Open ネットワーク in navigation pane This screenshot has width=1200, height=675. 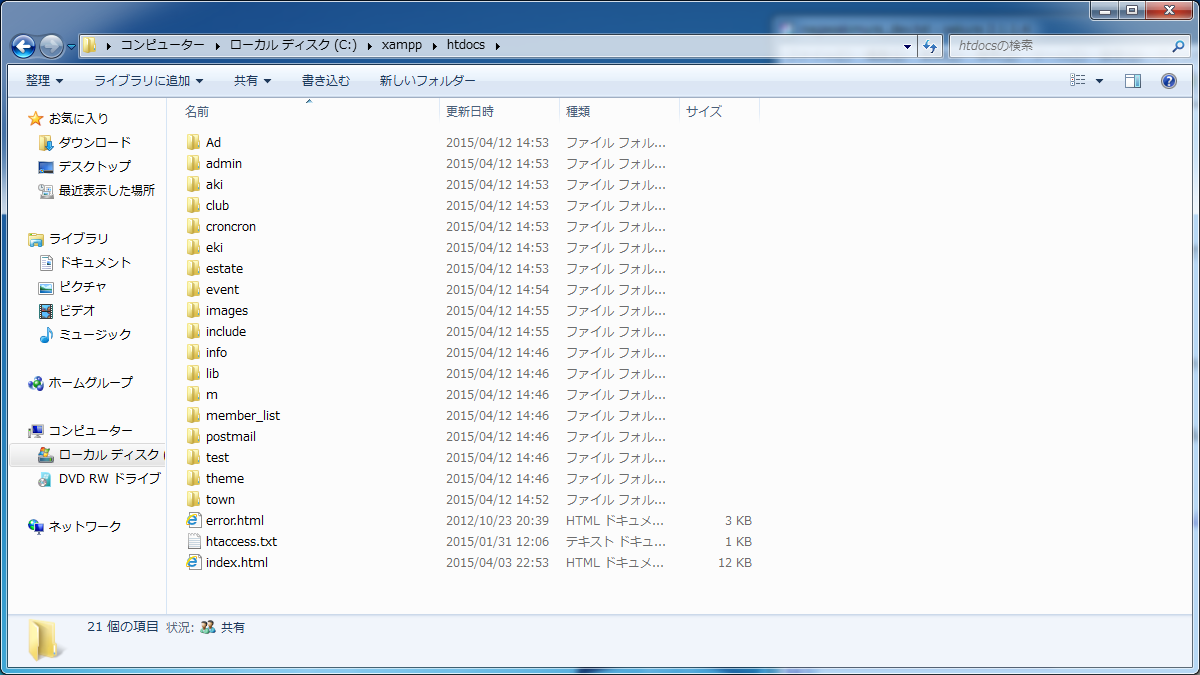pos(85,527)
